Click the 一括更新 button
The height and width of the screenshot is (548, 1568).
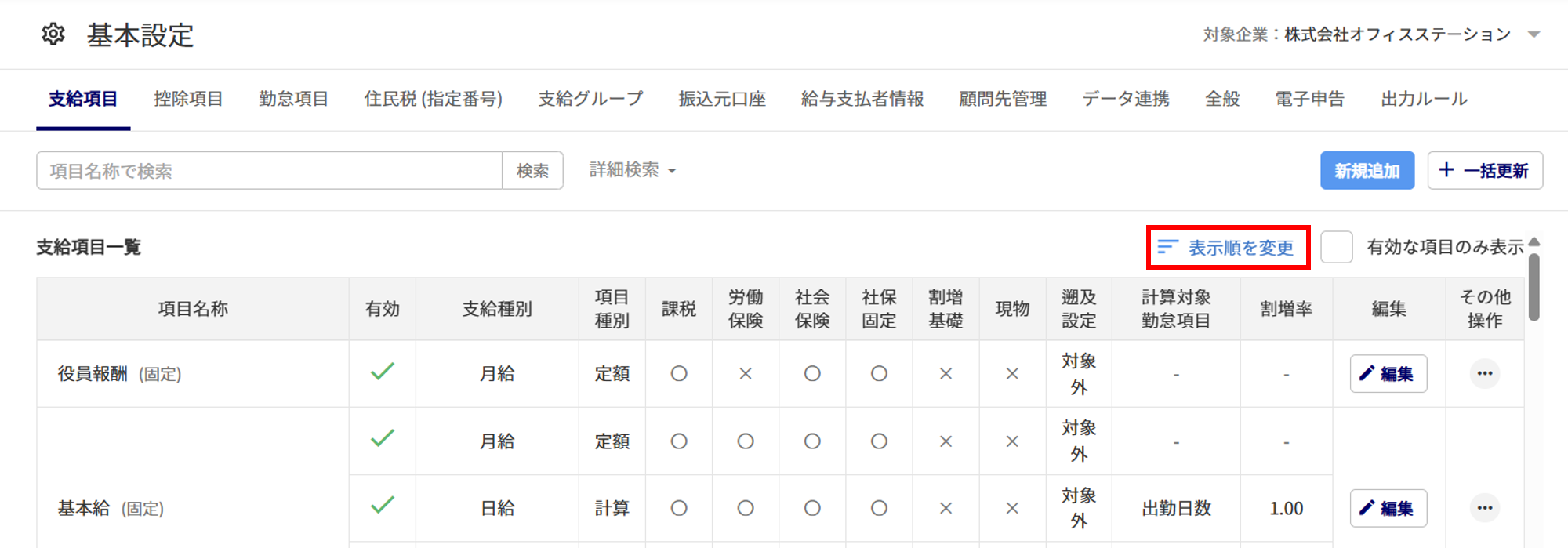(1485, 170)
